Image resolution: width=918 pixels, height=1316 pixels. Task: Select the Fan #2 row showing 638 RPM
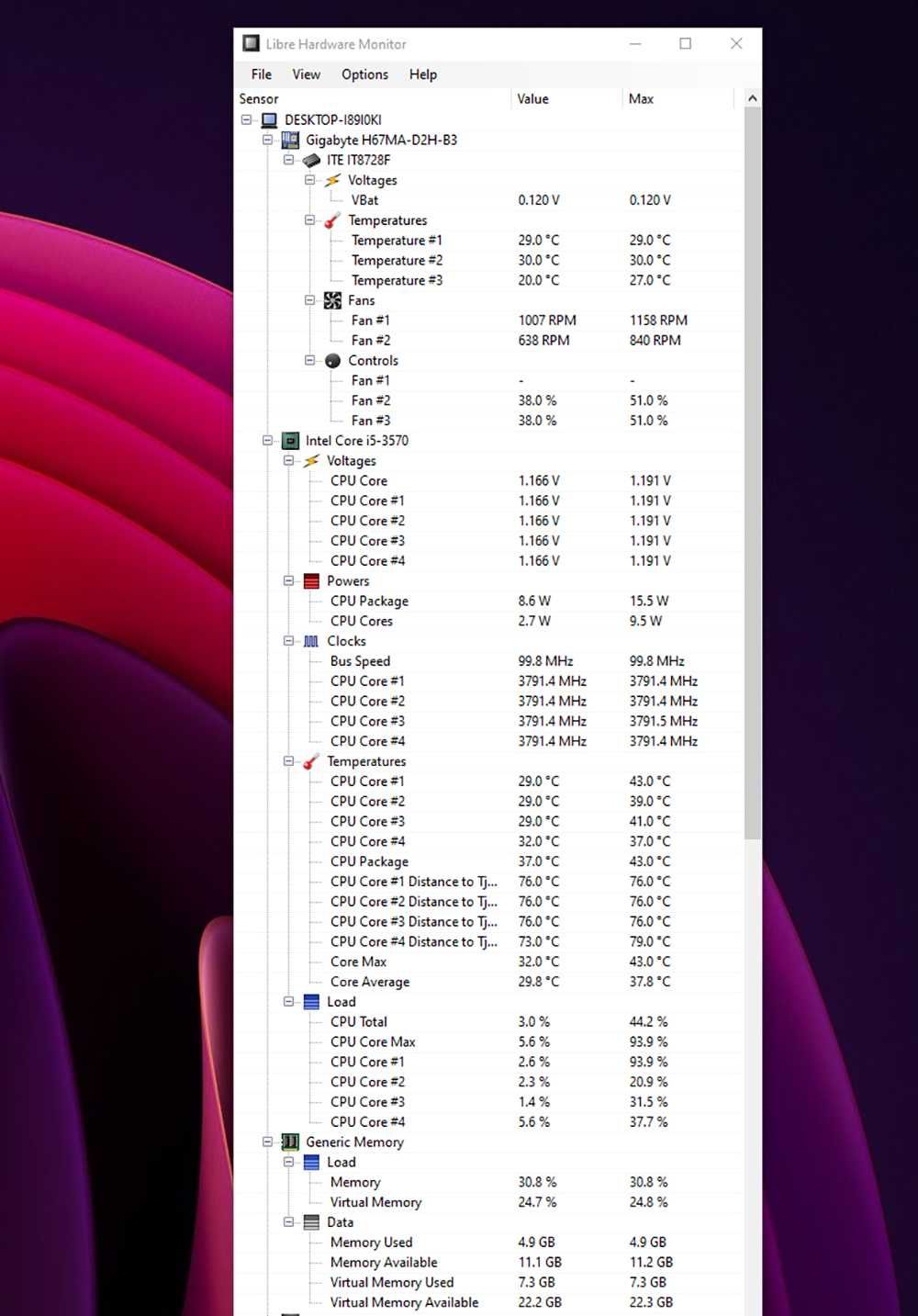click(x=488, y=341)
